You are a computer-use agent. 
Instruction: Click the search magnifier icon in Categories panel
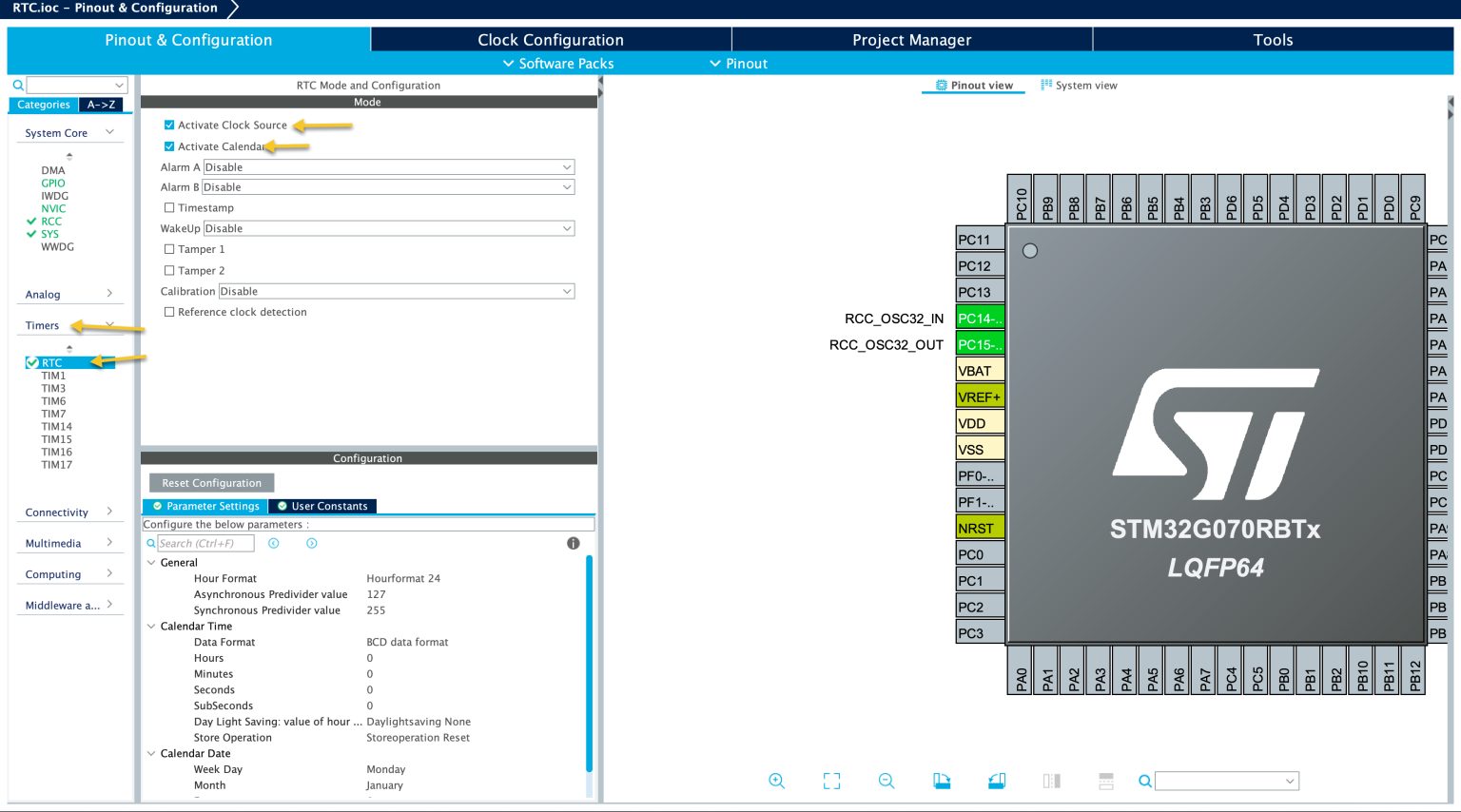point(18,85)
